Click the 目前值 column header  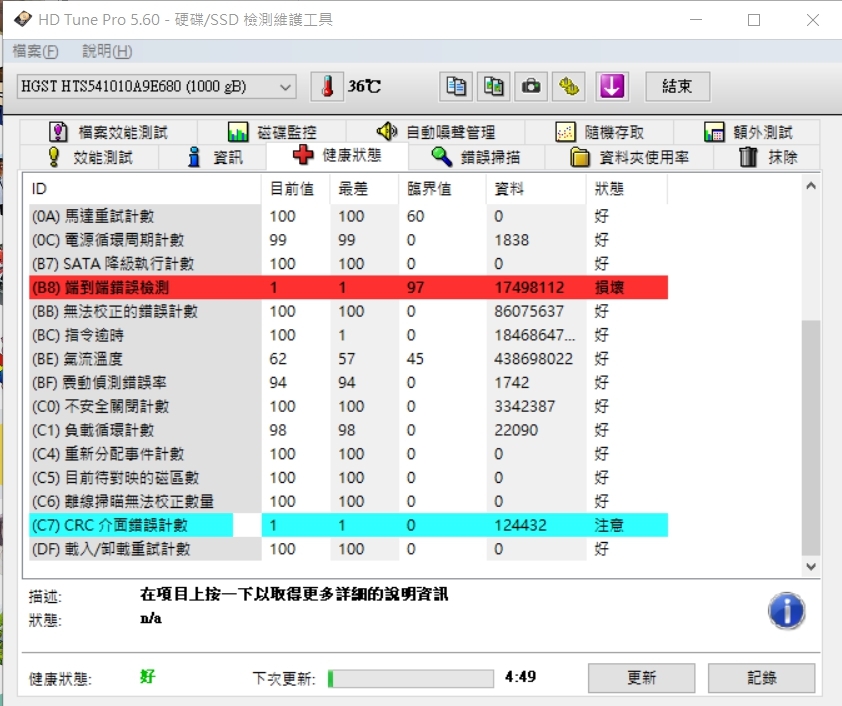pos(295,189)
